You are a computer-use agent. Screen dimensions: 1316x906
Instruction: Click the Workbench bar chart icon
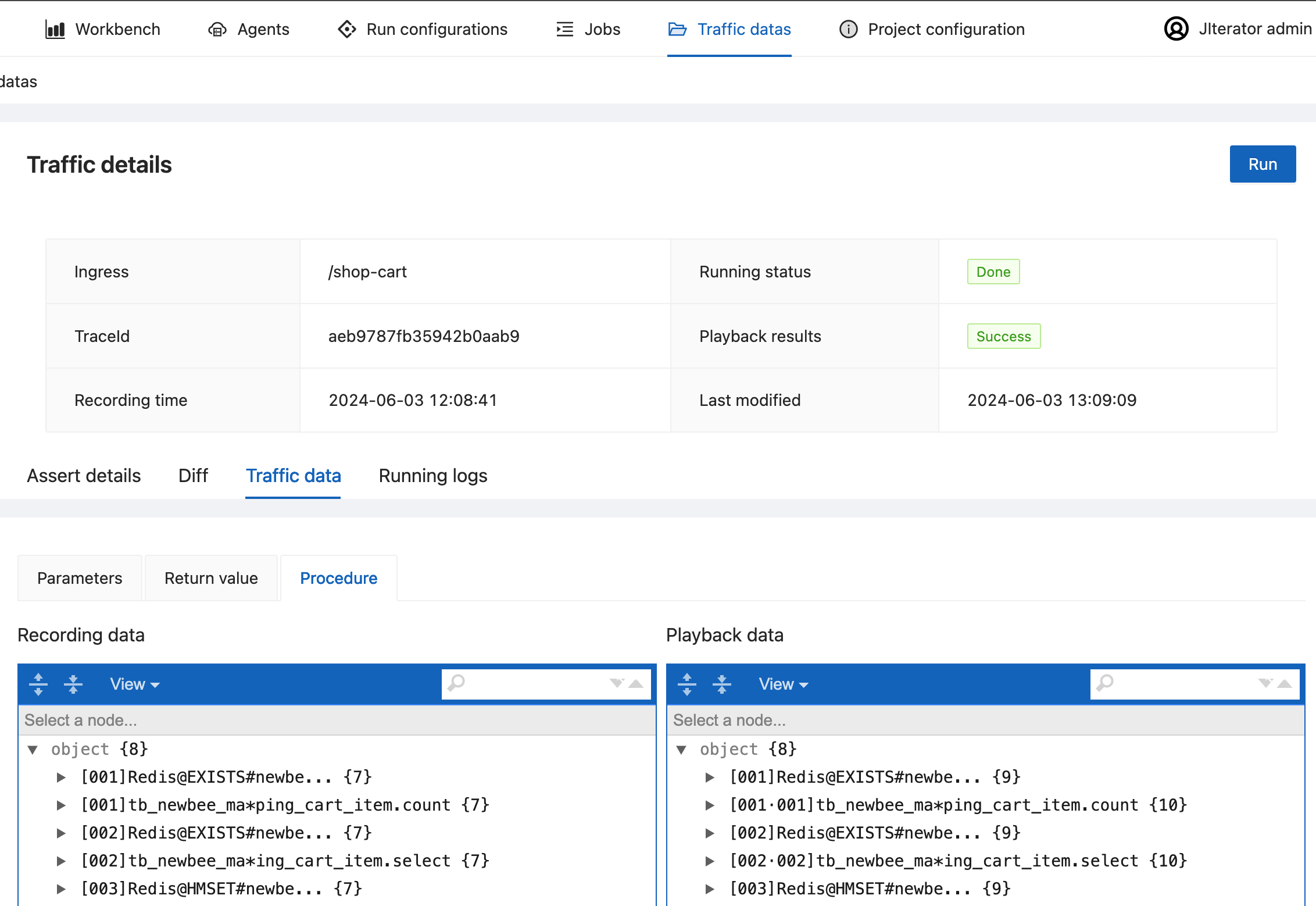(x=55, y=29)
